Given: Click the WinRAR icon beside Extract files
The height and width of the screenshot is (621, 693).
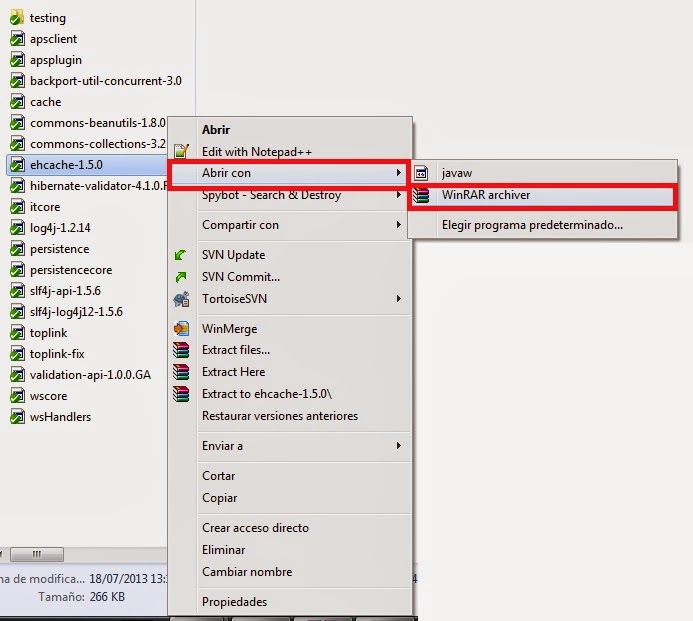Looking at the screenshot, I should tap(181, 350).
